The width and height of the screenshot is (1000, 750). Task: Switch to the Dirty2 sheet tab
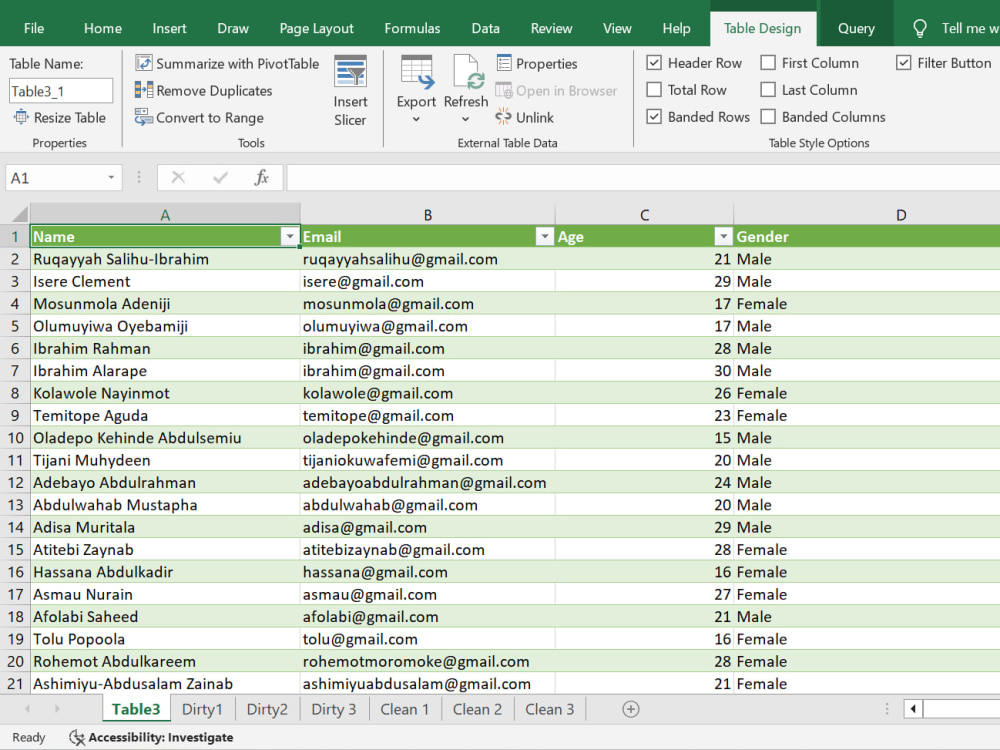(267, 709)
